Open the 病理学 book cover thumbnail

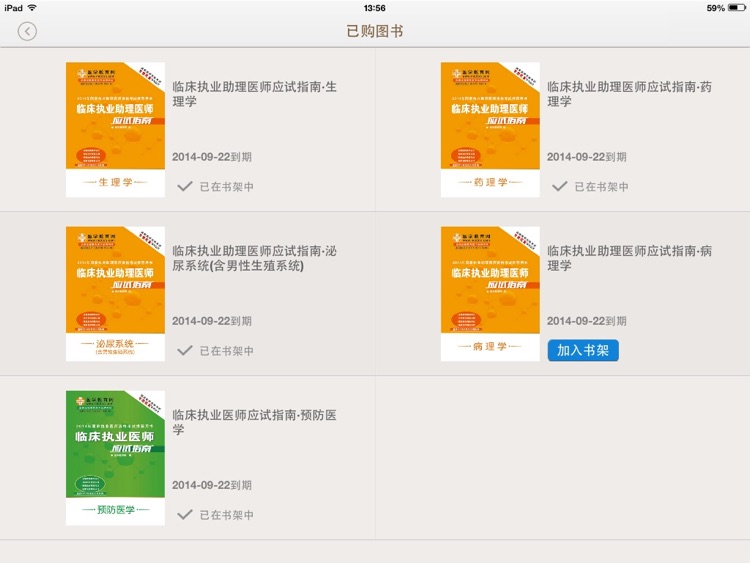pyautogui.click(x=490, y=294)
